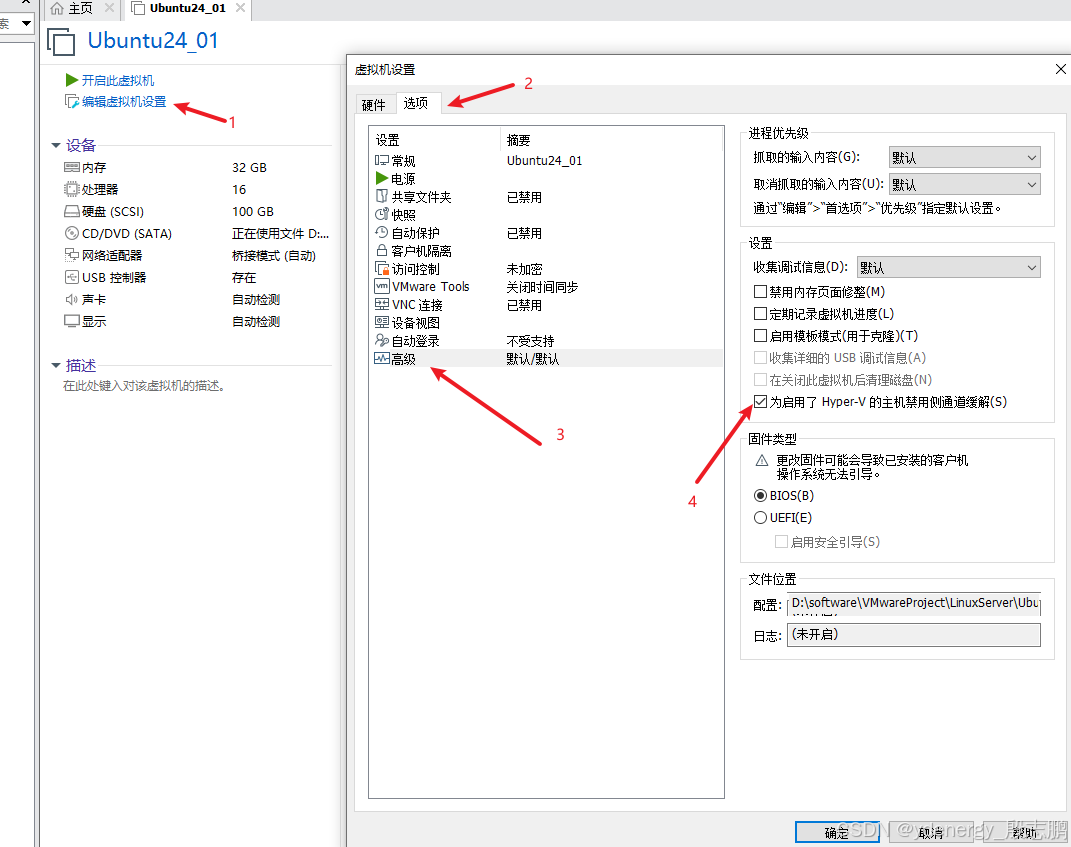Viewport: 1071px width, 847px height.
Task: Click the large Ubuntu24_01 VM title icon
Action: [61, 42]
